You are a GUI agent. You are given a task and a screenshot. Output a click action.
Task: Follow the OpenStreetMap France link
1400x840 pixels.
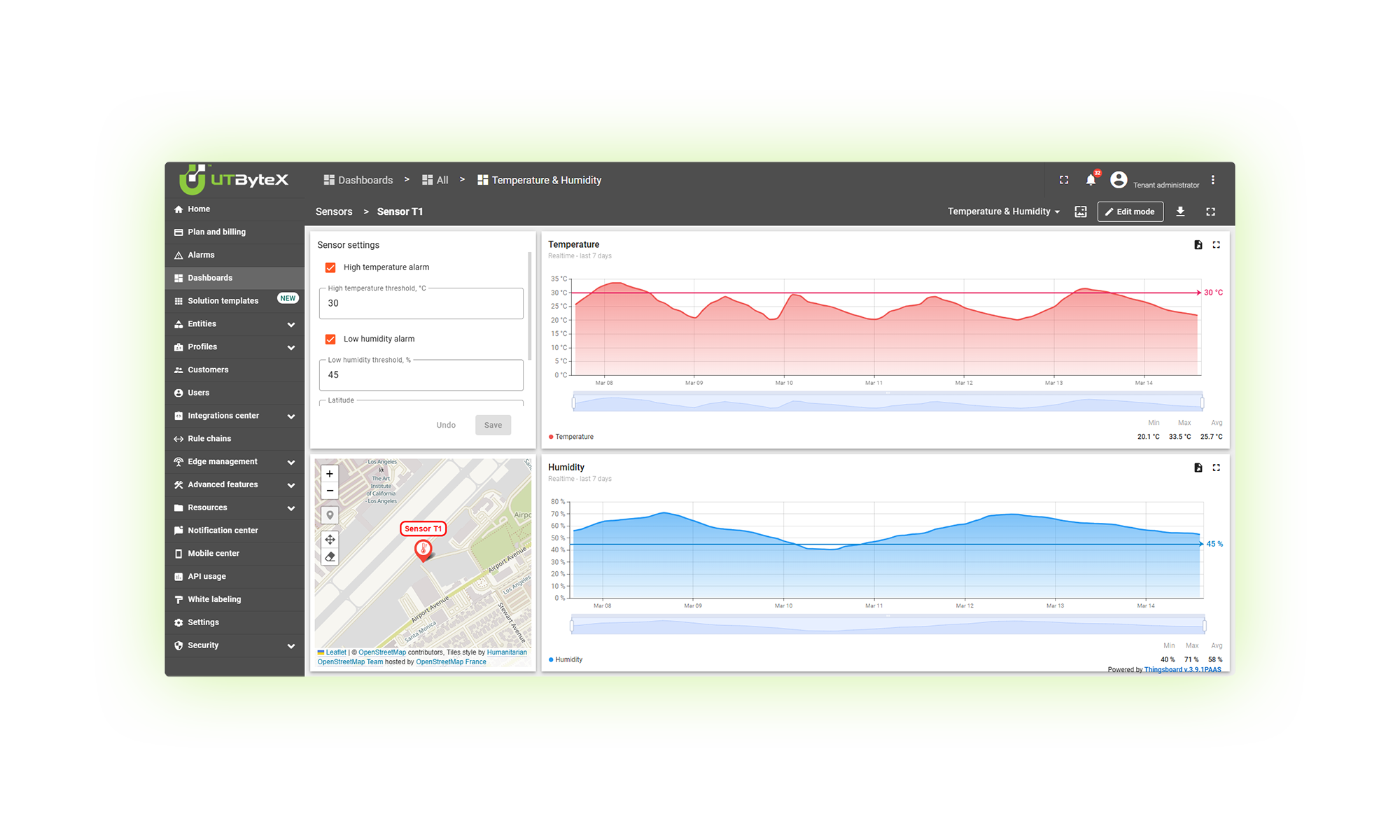pyautogui.click(x=450, y=661)
